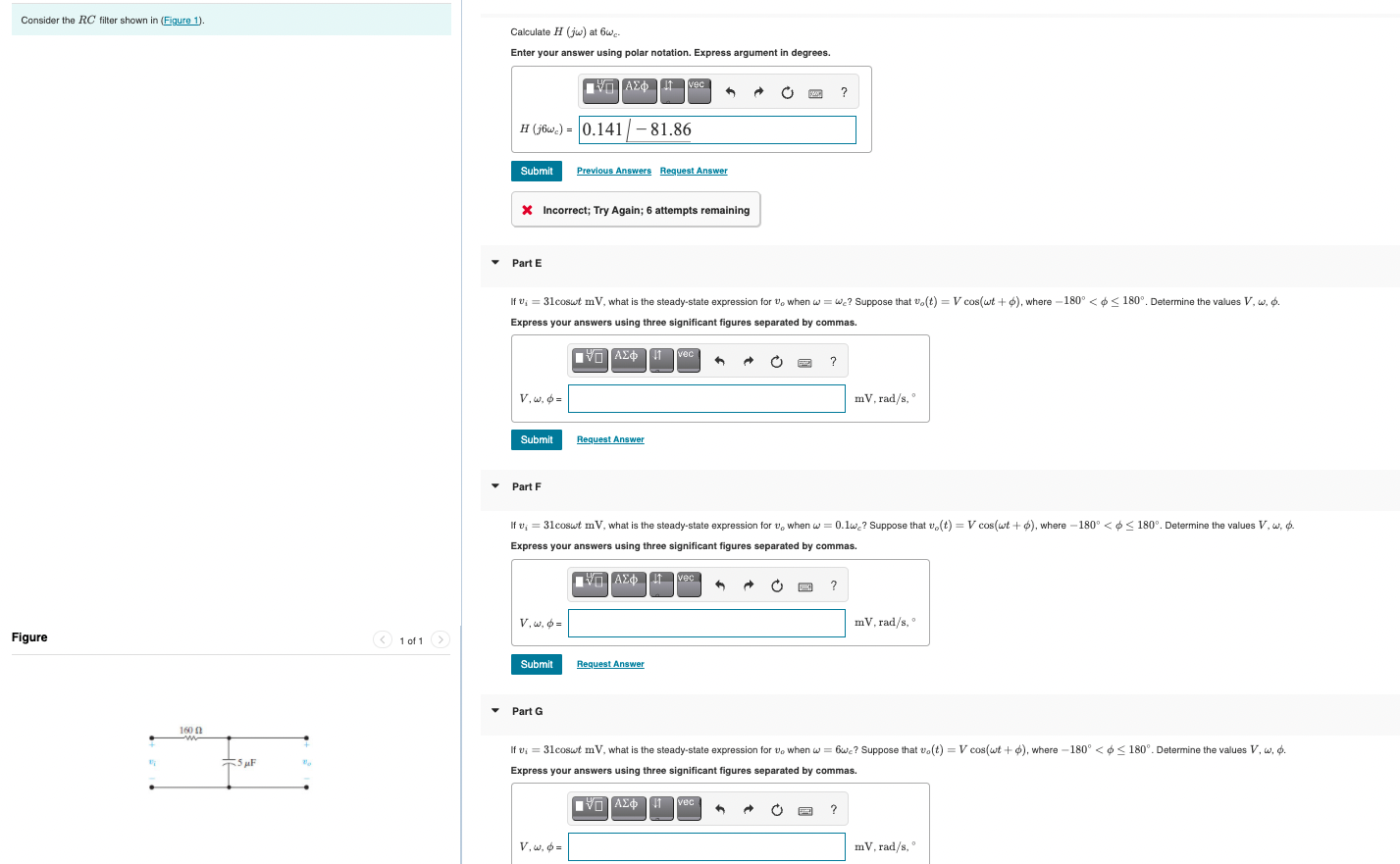Reset Part E answer field
The image size is (1400, 864).
tap(776, 362)
